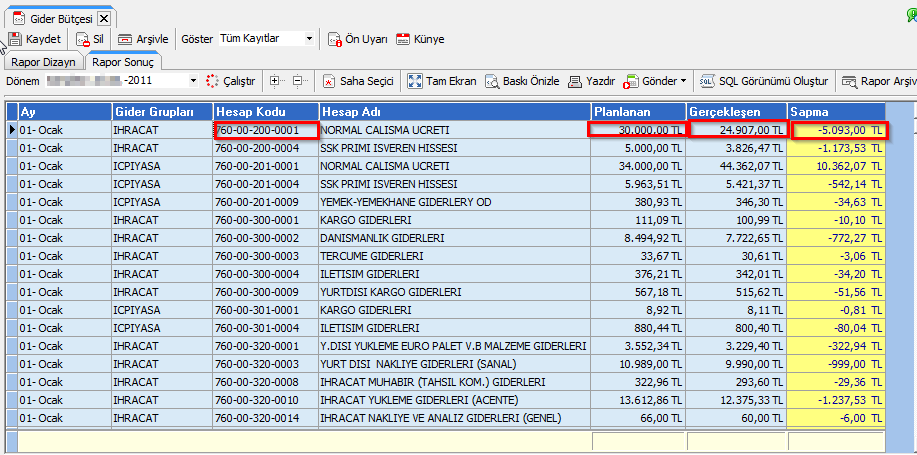Expand all groups with plus icon
Image resolution: width=917 pixels, height=455 pixels.
click(x=277, y=81)
